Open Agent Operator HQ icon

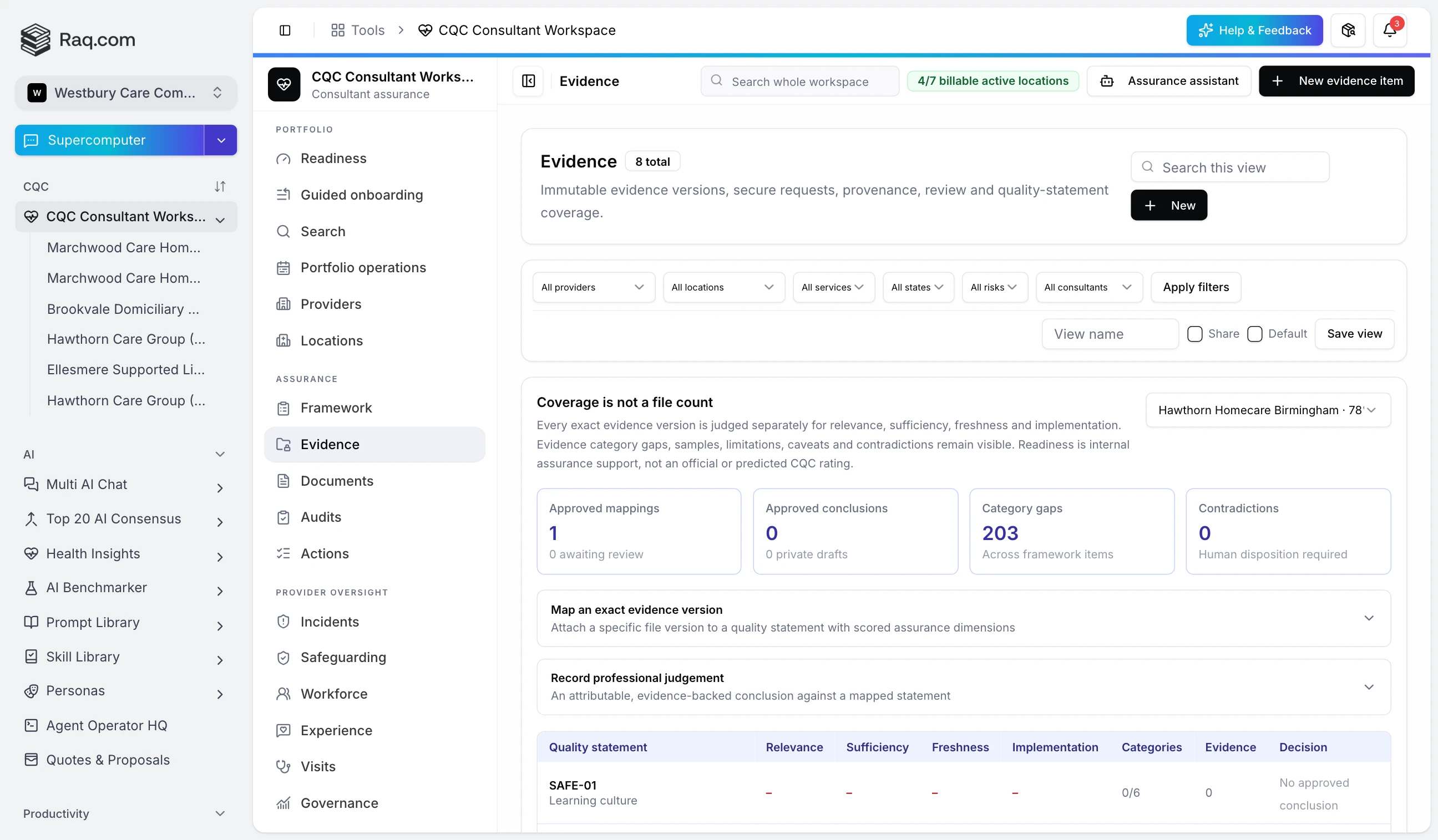(x=31, y=725)
